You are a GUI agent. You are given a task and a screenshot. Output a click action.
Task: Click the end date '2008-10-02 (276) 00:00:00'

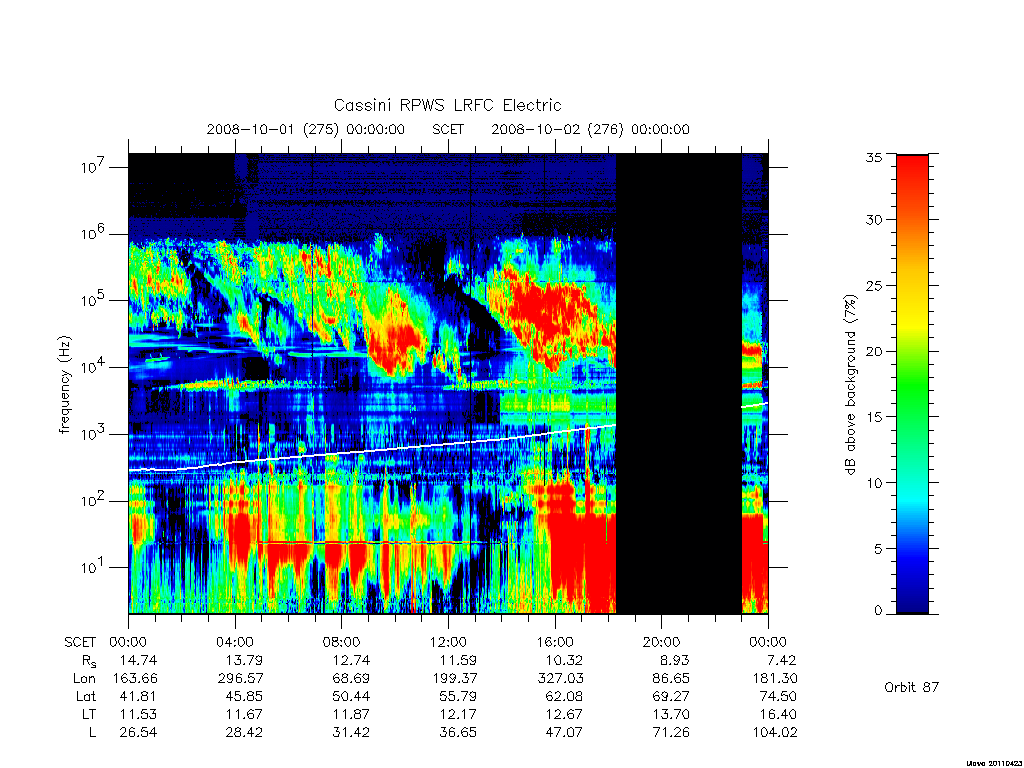click(x=590, y=129)
